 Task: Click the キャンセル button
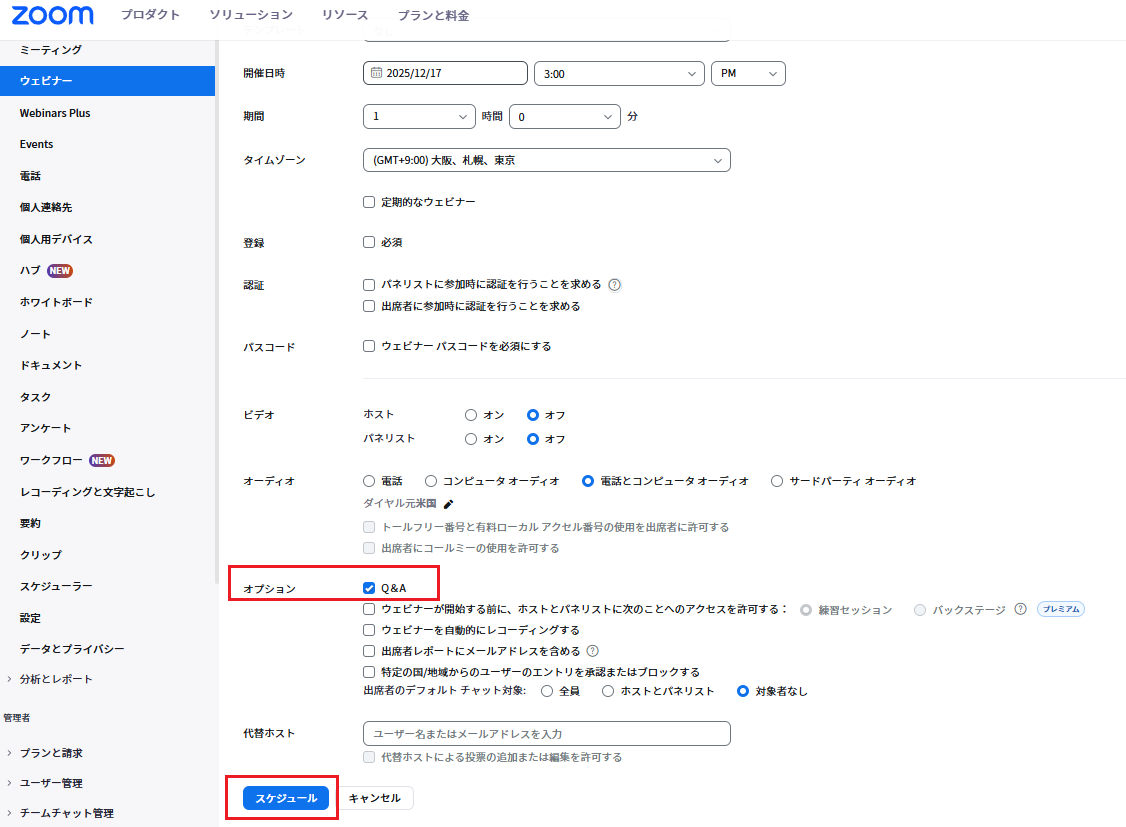click(374, 798)
